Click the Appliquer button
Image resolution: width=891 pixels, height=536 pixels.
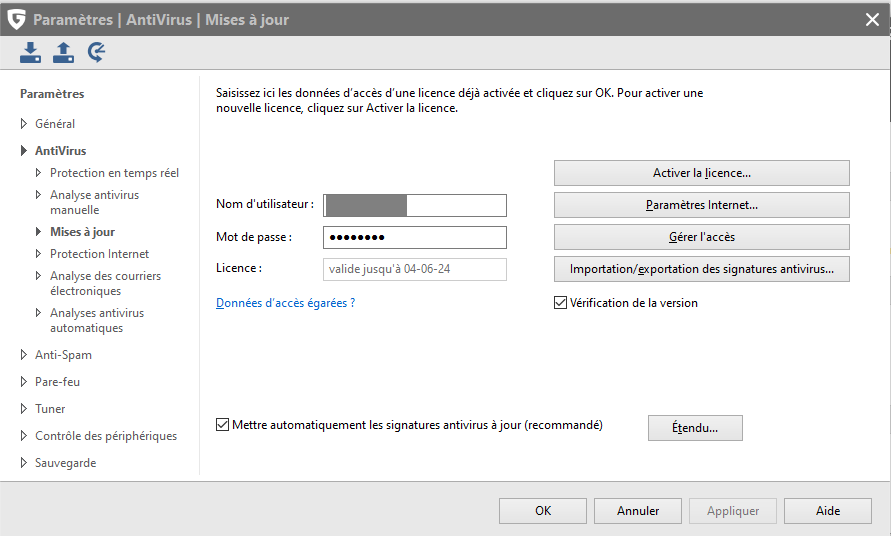[733, 511]
